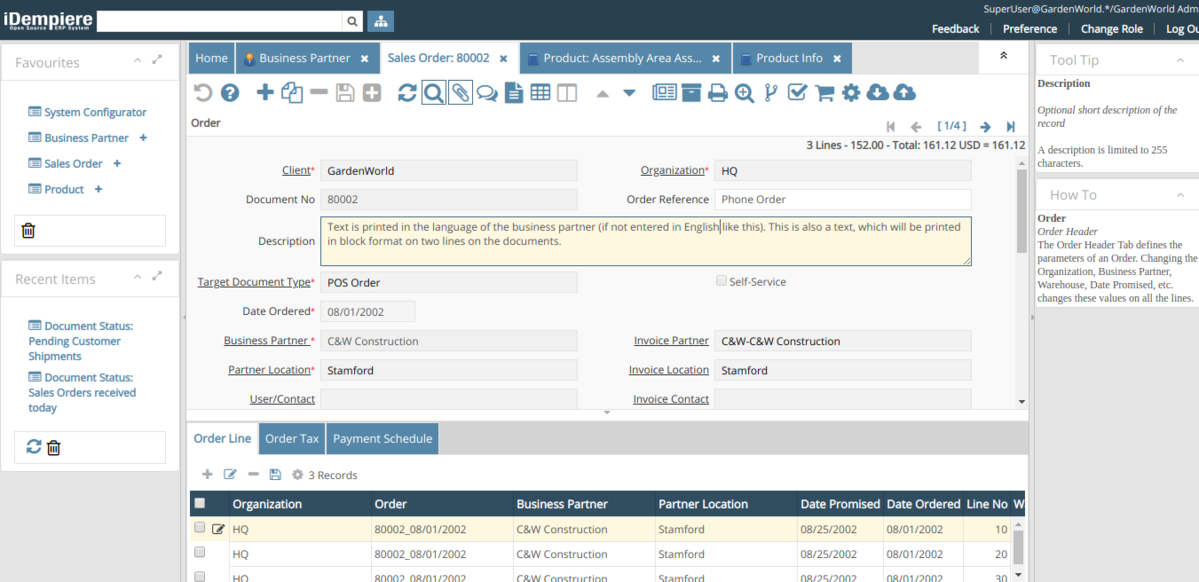The height and width of the screenshot is (582, 1199).
Task: Enable the Self-Service checkbox
Action: pyautogui.click(x=721, y=281)
